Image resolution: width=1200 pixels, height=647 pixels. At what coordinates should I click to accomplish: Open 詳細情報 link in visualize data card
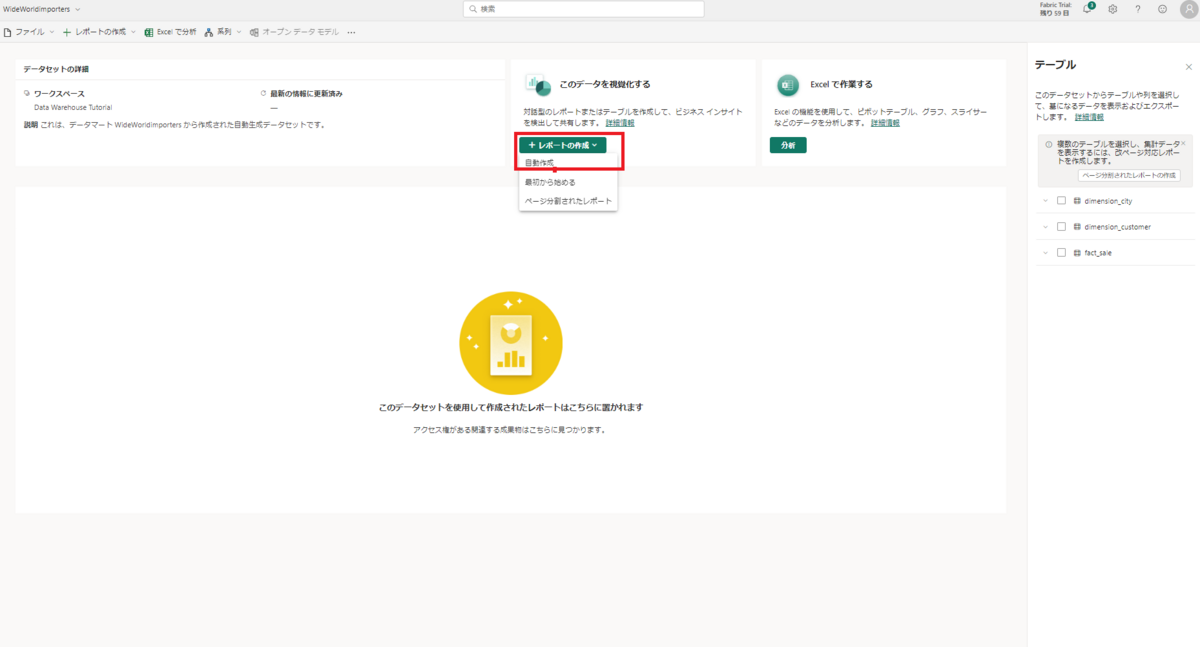tap(620, 122)
